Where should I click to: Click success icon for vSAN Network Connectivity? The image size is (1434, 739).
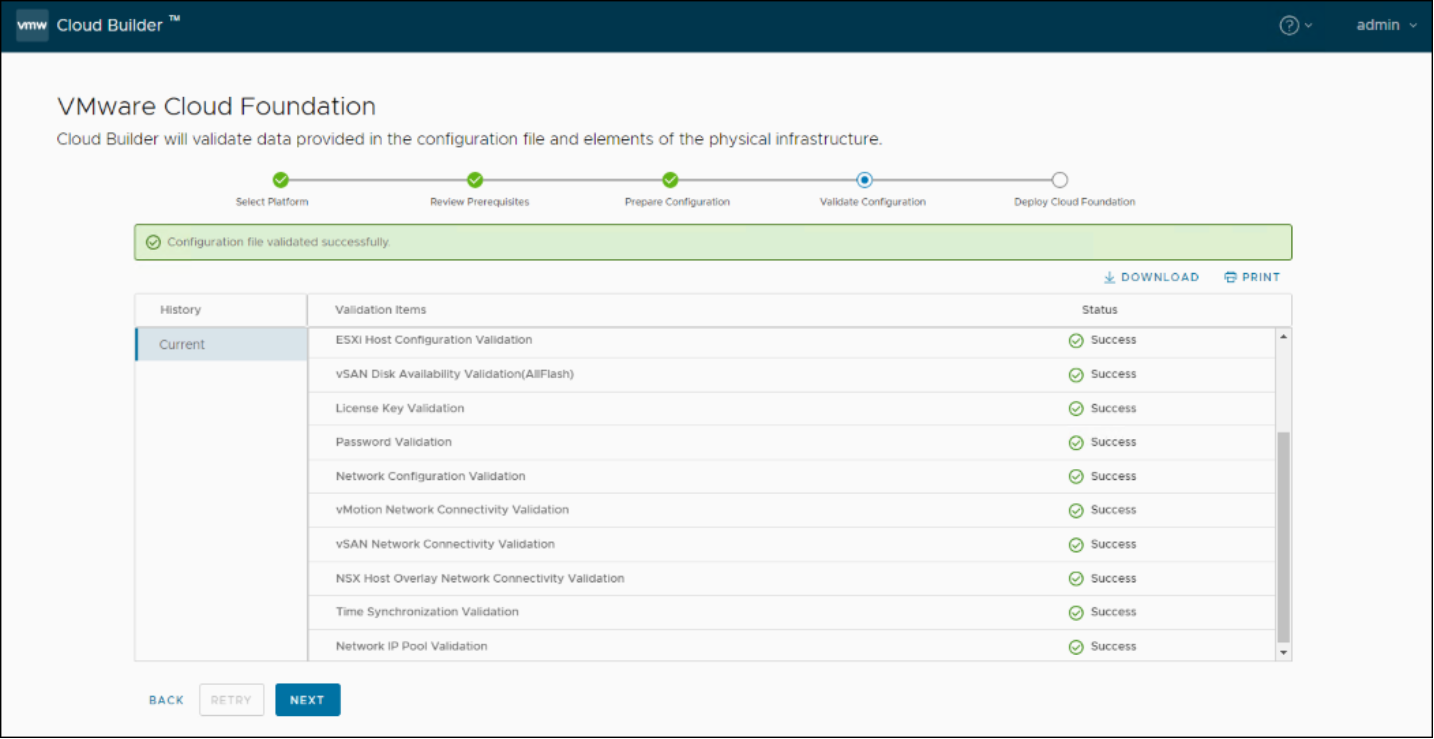tap(1076, 545)
